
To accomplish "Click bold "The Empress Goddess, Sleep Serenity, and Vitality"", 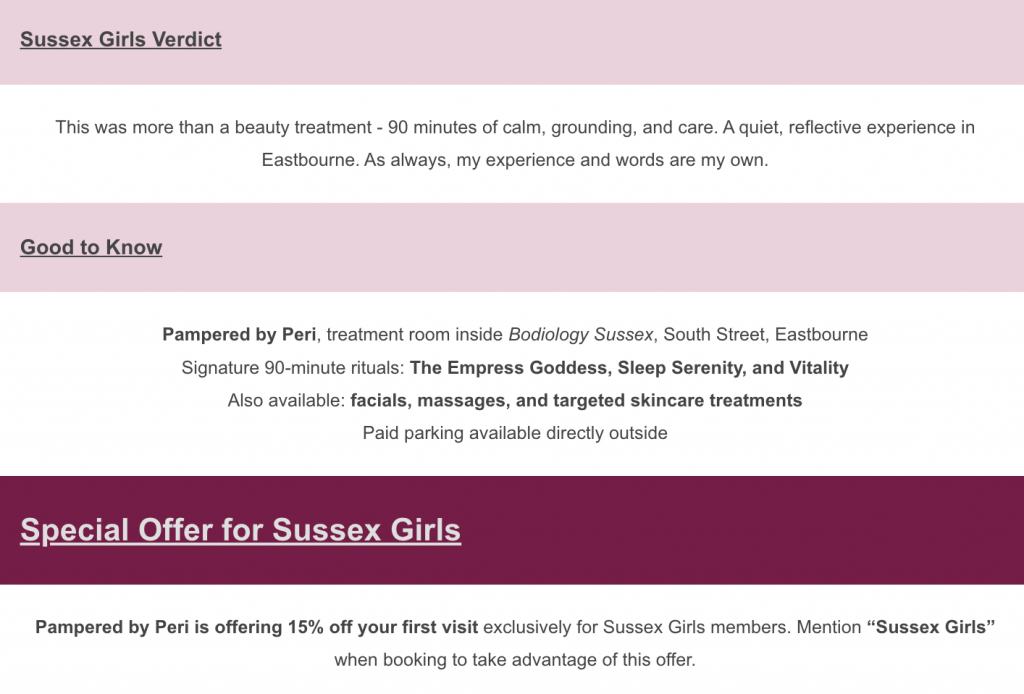I will (629, 367).
